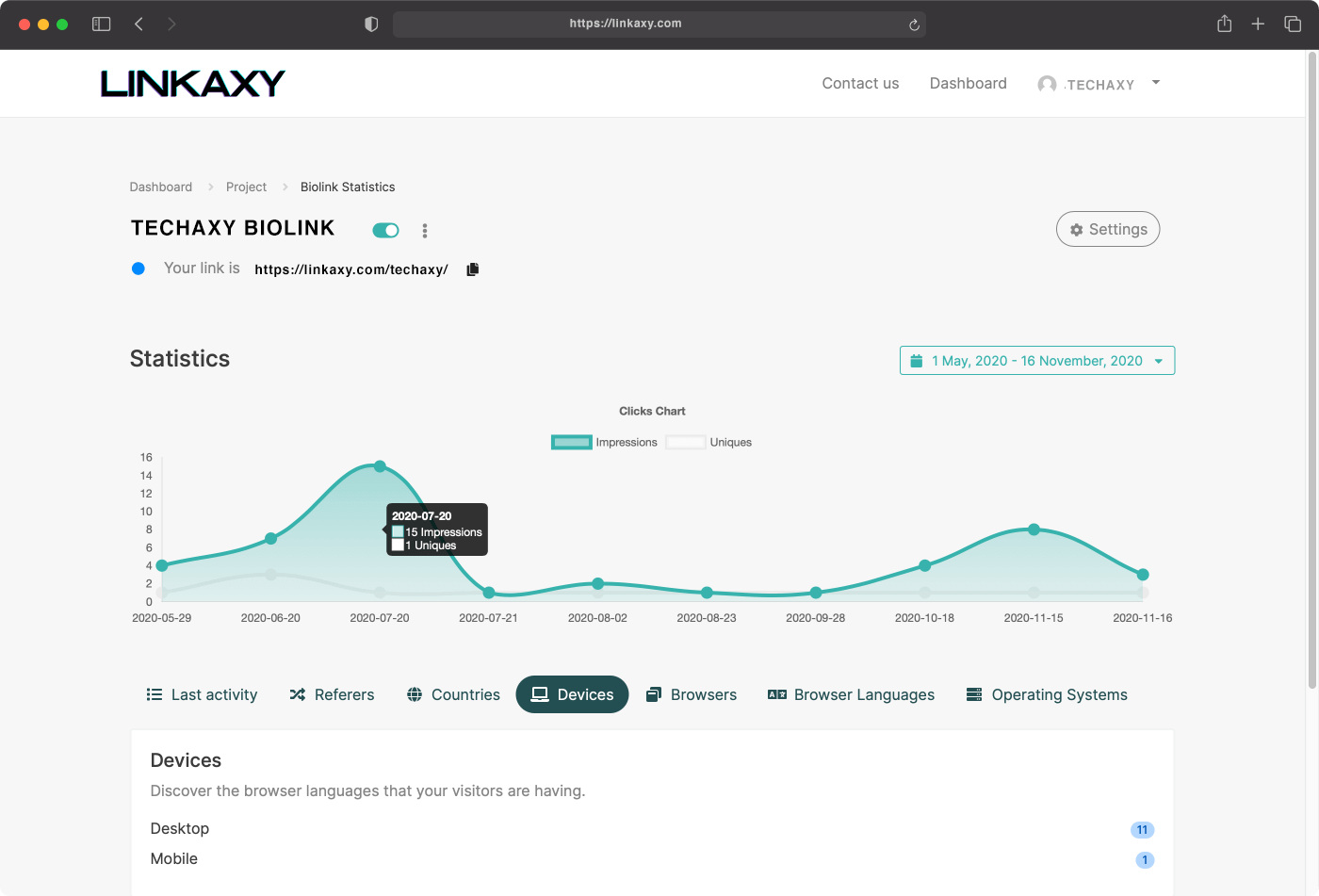Click the 2020-06-20 chart data point

(x=270, y=539)
